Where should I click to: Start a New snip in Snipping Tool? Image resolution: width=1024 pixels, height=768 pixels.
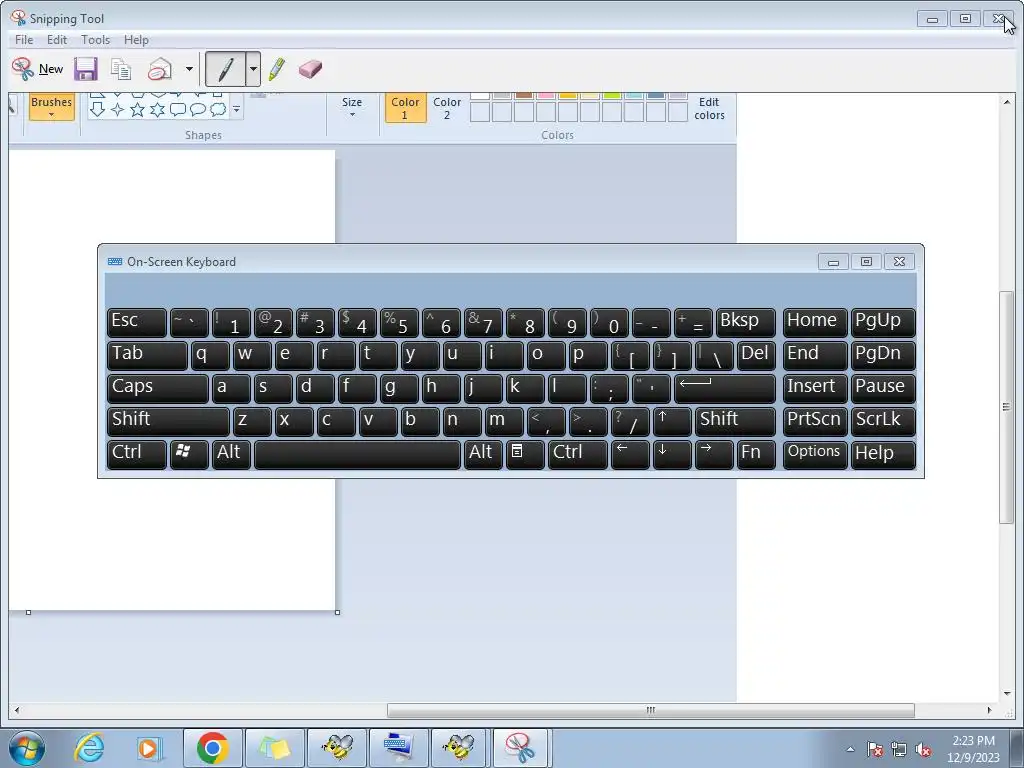(x=37, y=69)
